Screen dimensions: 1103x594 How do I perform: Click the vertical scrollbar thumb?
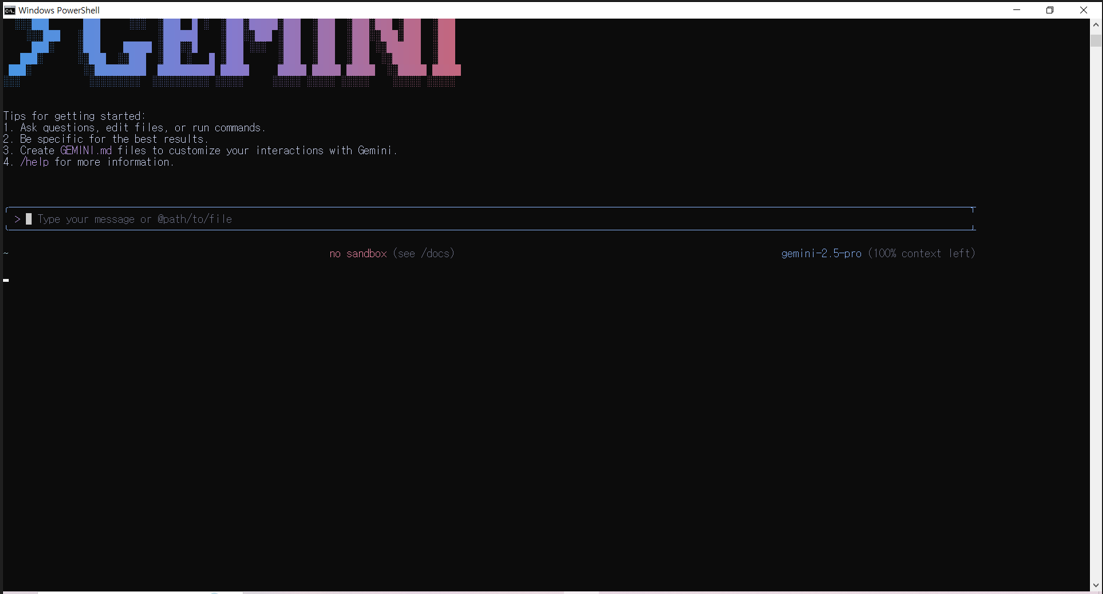click(x=1096, y=39)
